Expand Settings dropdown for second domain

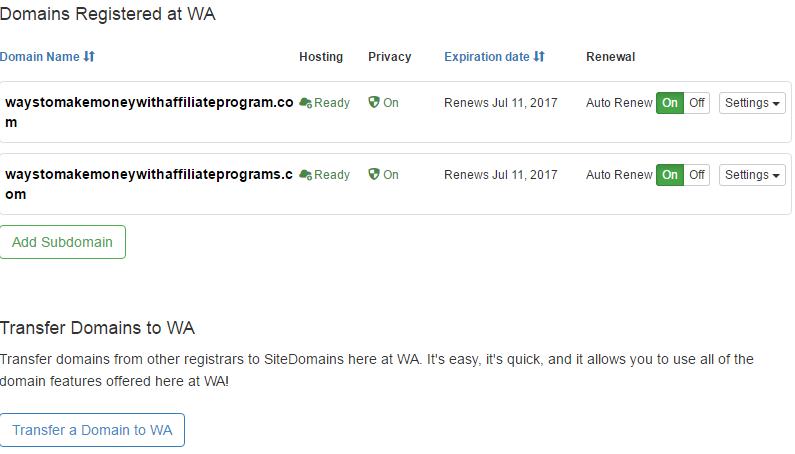[752, 175]
